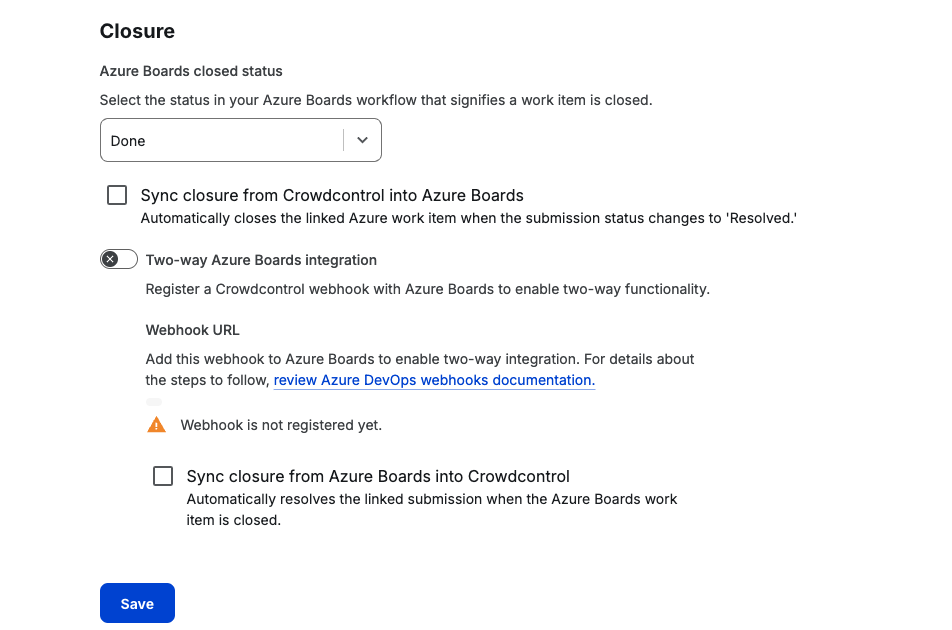Click the chevron arrow in the status dropdown
This screenshot has width=952, height=630.
pos(362,141)
